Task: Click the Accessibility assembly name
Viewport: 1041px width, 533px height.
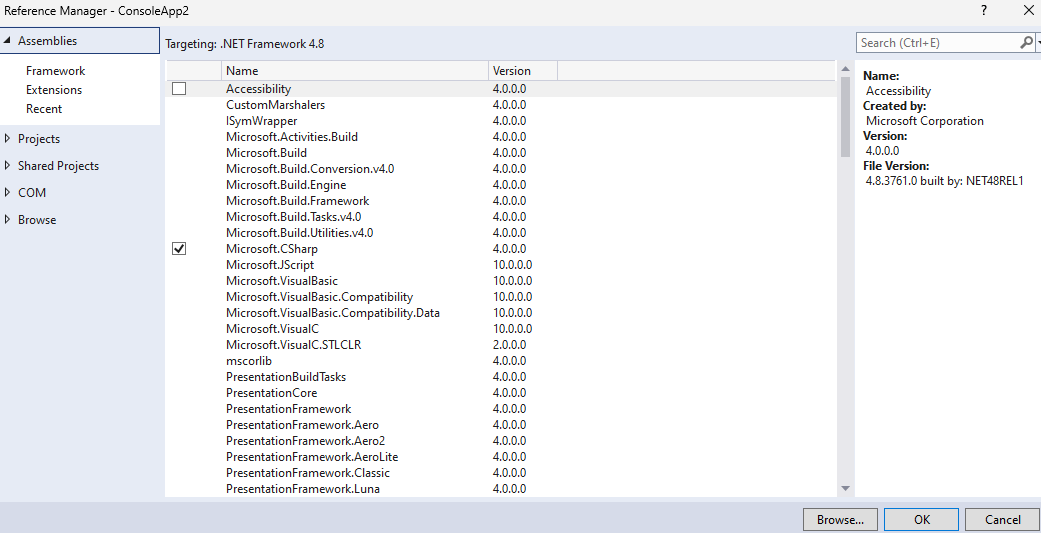Action: (258, 88)
